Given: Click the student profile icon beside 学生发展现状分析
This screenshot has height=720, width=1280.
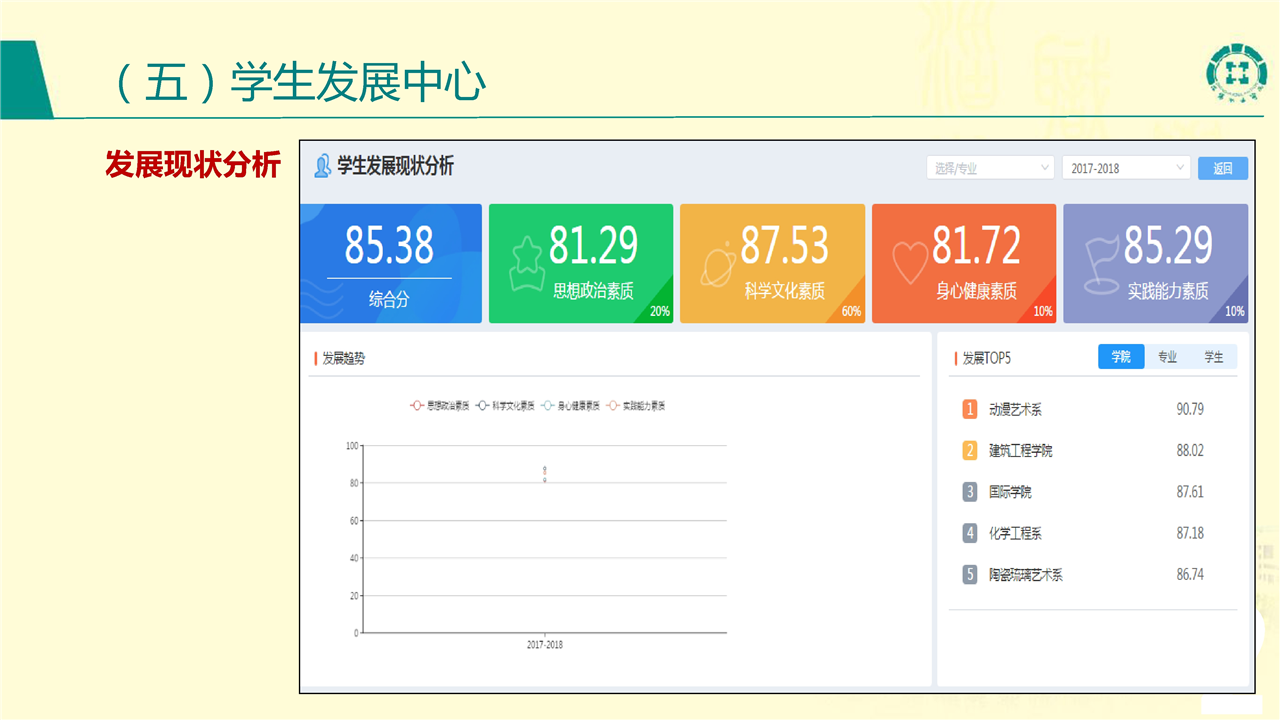Looking at the screenshot, I should coord(322,166).
